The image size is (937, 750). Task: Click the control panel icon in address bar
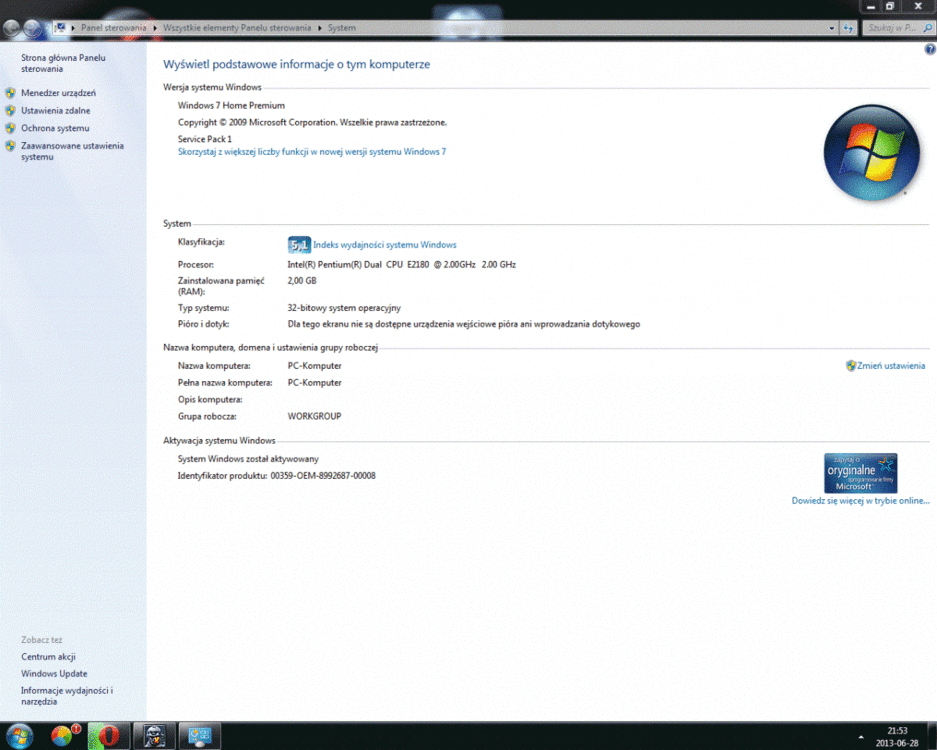coord(60,27)
